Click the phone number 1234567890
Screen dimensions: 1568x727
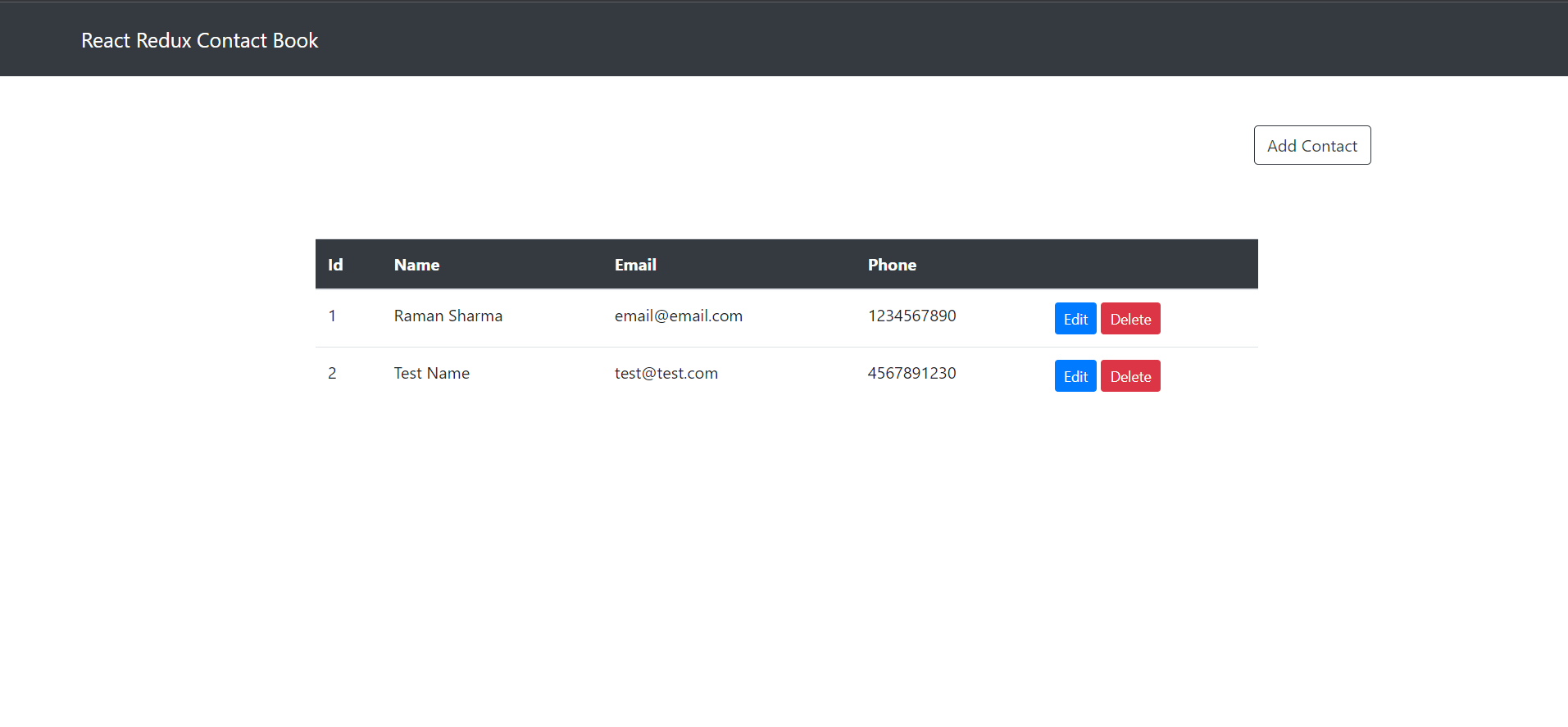[x=911, y=316]
